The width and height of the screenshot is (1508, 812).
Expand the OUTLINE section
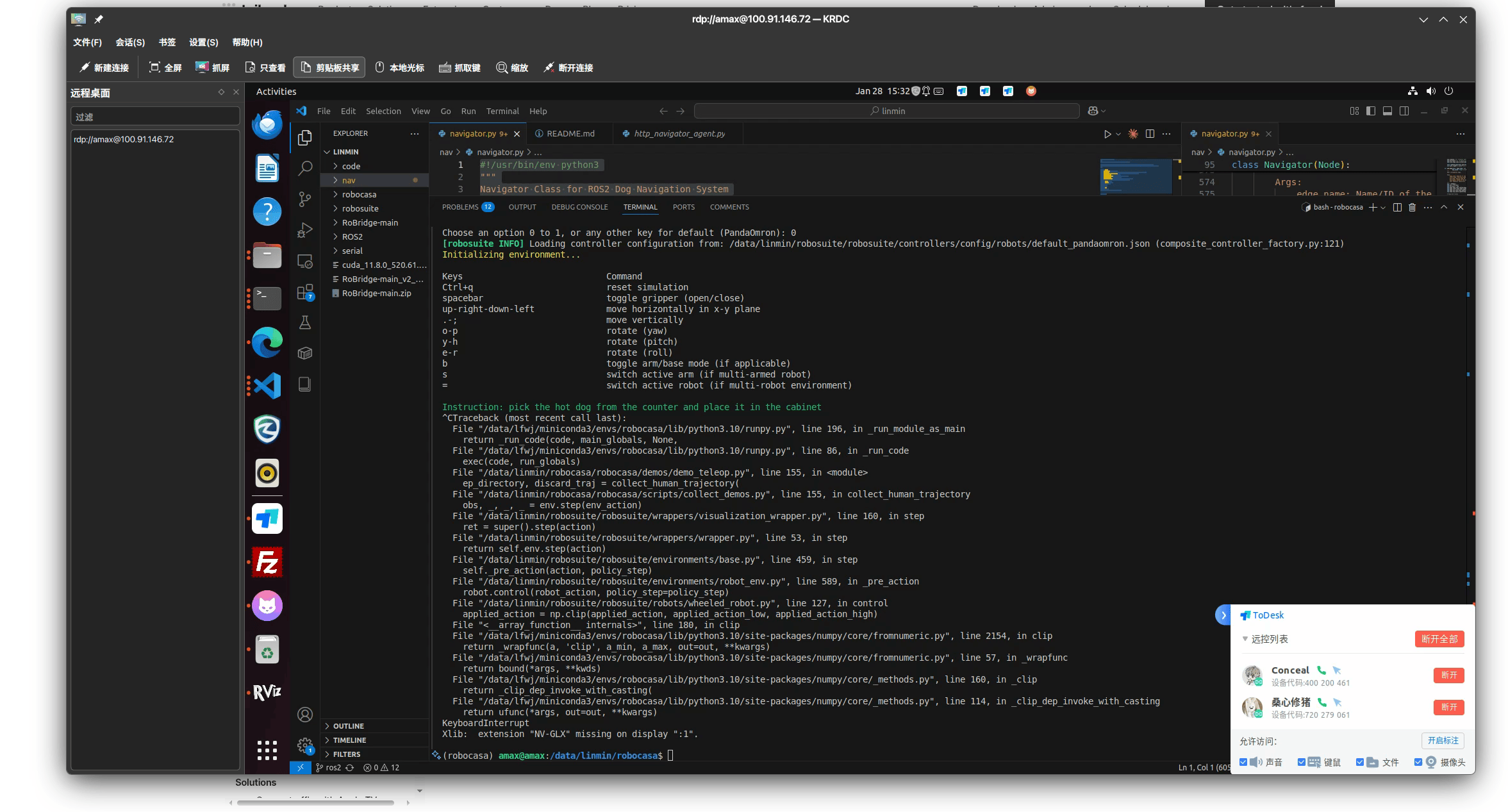click(348, 726)
